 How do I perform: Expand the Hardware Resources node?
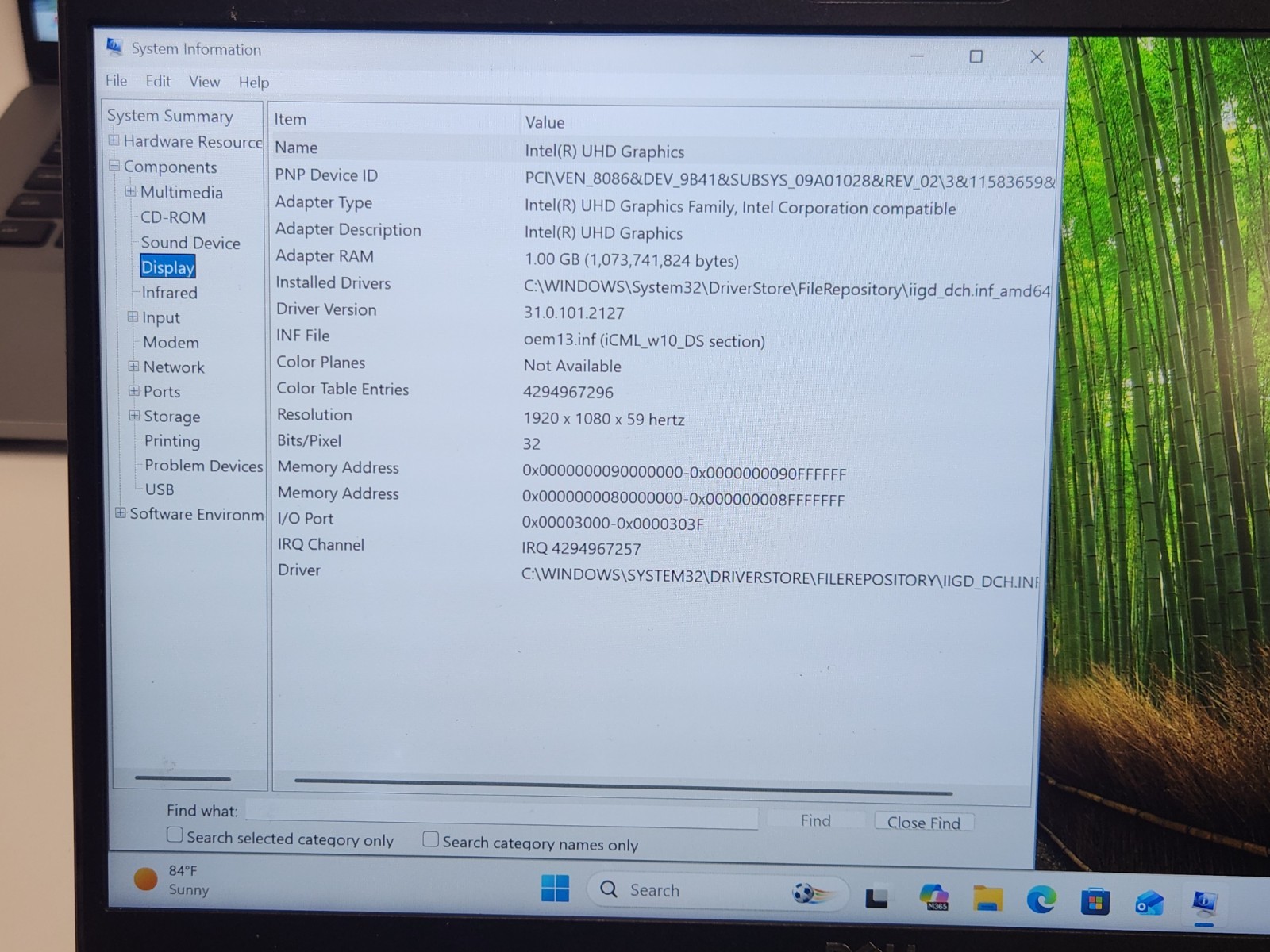(114, 140)
